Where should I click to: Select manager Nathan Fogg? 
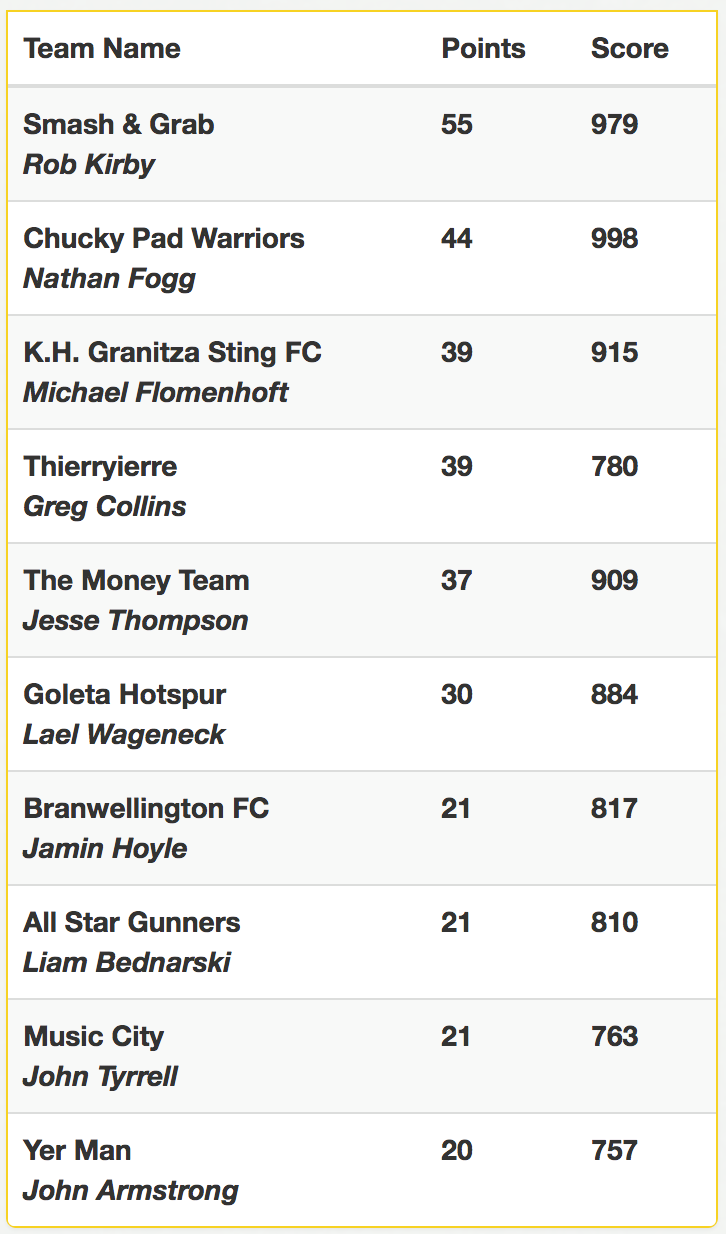109,278
